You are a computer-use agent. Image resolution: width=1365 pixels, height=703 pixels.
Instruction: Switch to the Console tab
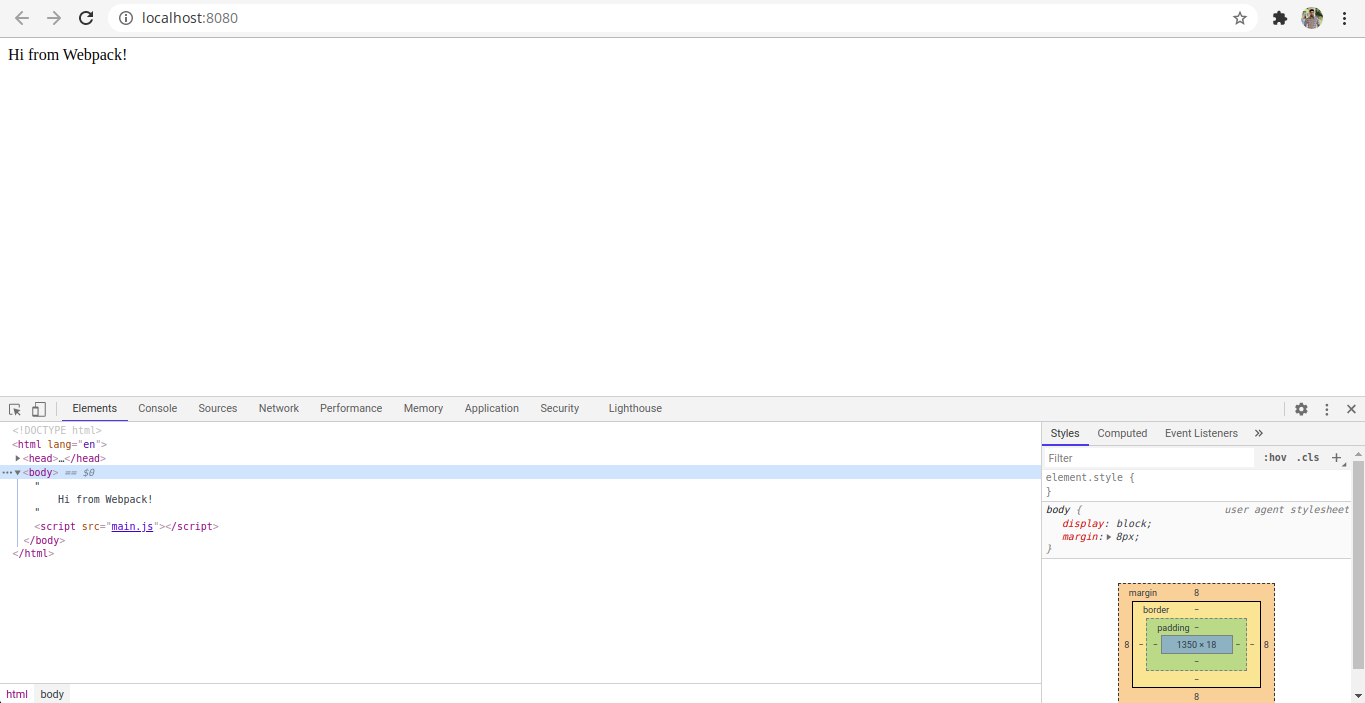(158, 408)
